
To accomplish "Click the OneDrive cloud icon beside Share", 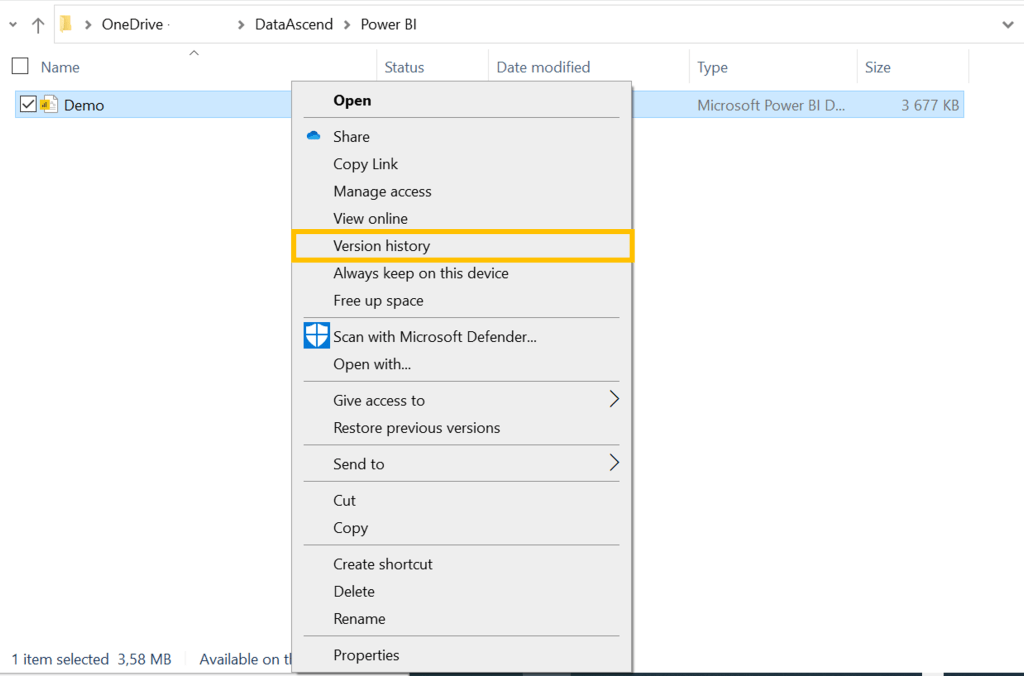I will point(314,136).
